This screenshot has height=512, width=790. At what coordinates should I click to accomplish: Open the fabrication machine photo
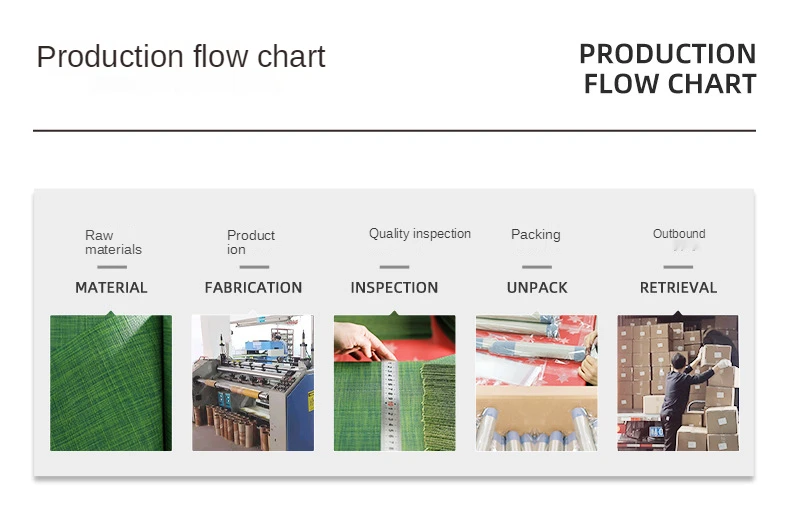click(253, 383)
